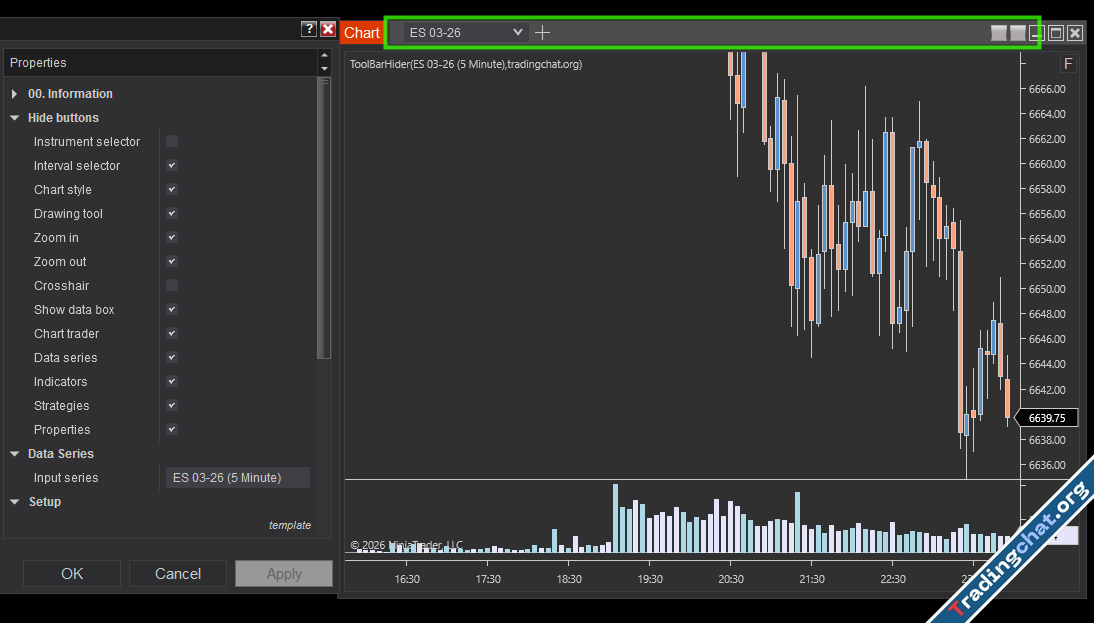The width and height of the screenshot is (1094, 623).
Task: Click the right gray link square in chart title bar
Action: click(1017, 33)
